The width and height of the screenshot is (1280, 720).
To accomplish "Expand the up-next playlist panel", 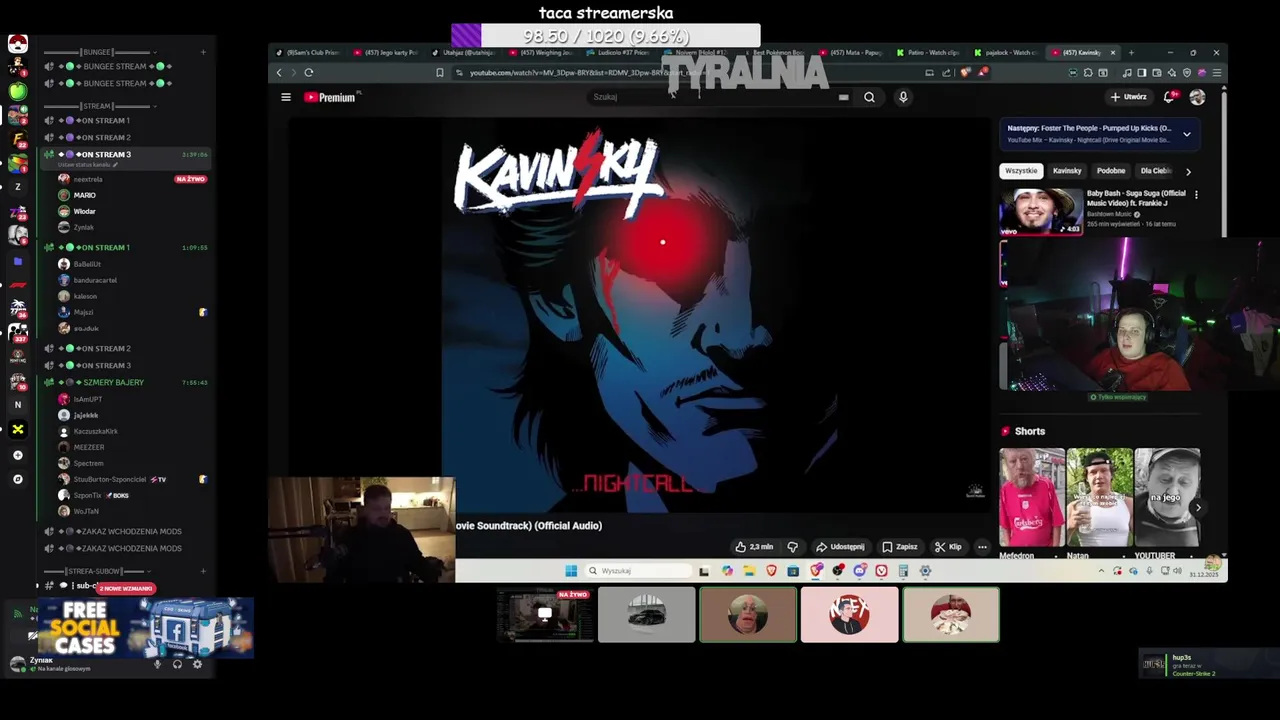I will pyautogui.click(x=1187, y=134).
